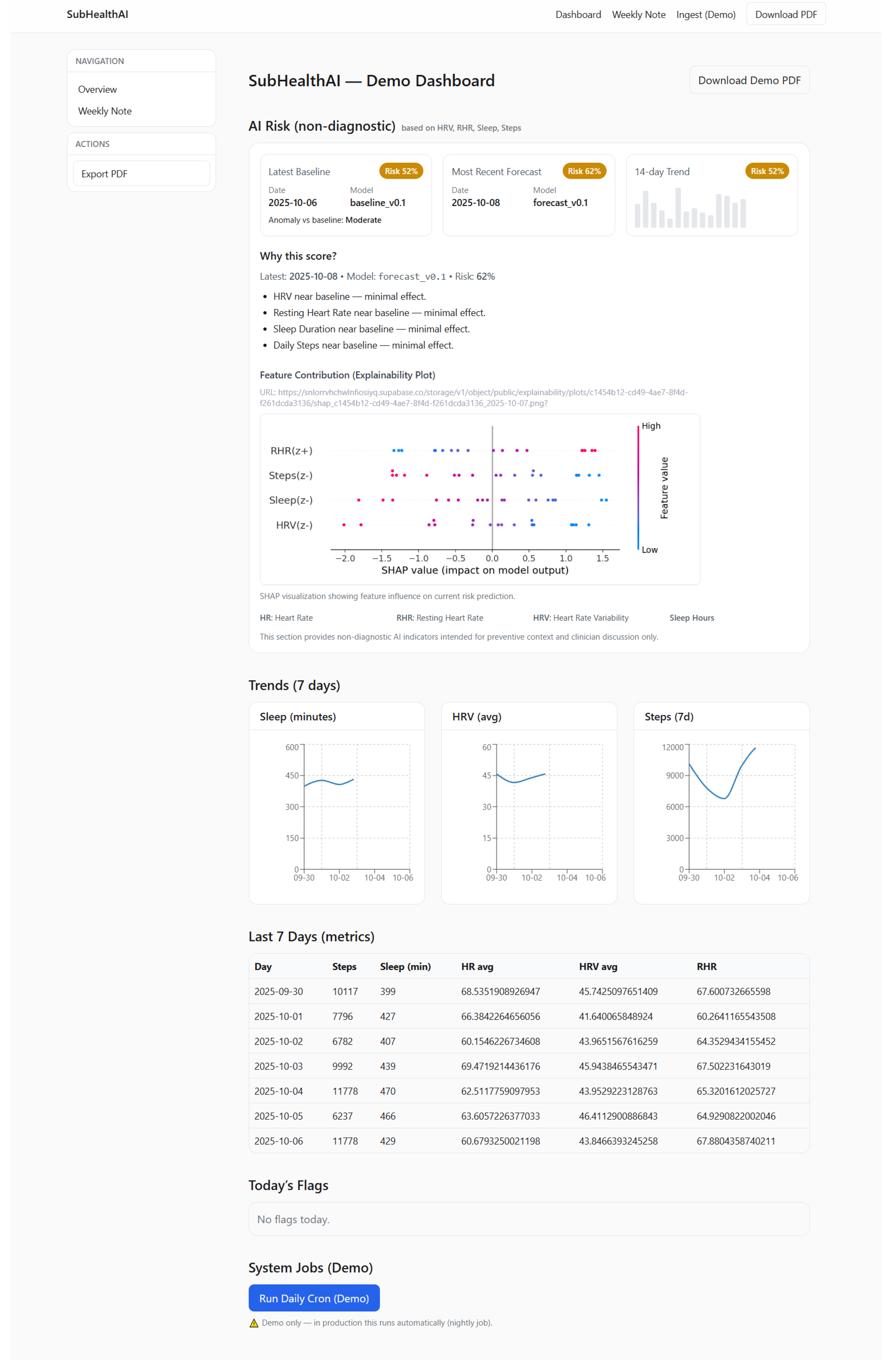Select Ingest (Demo) in the header
893x1372 pixels.
point(706,14)
